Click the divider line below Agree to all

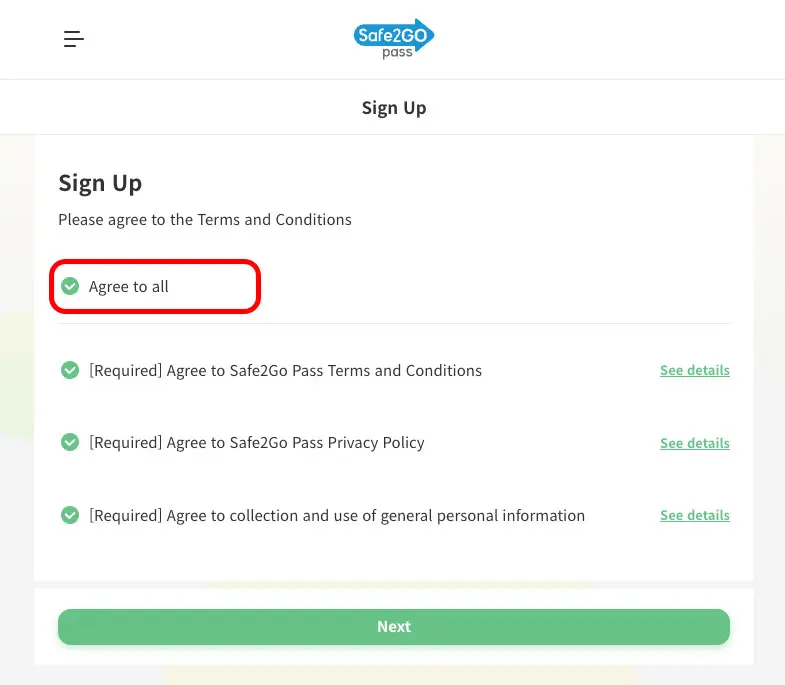pos(394,323)
